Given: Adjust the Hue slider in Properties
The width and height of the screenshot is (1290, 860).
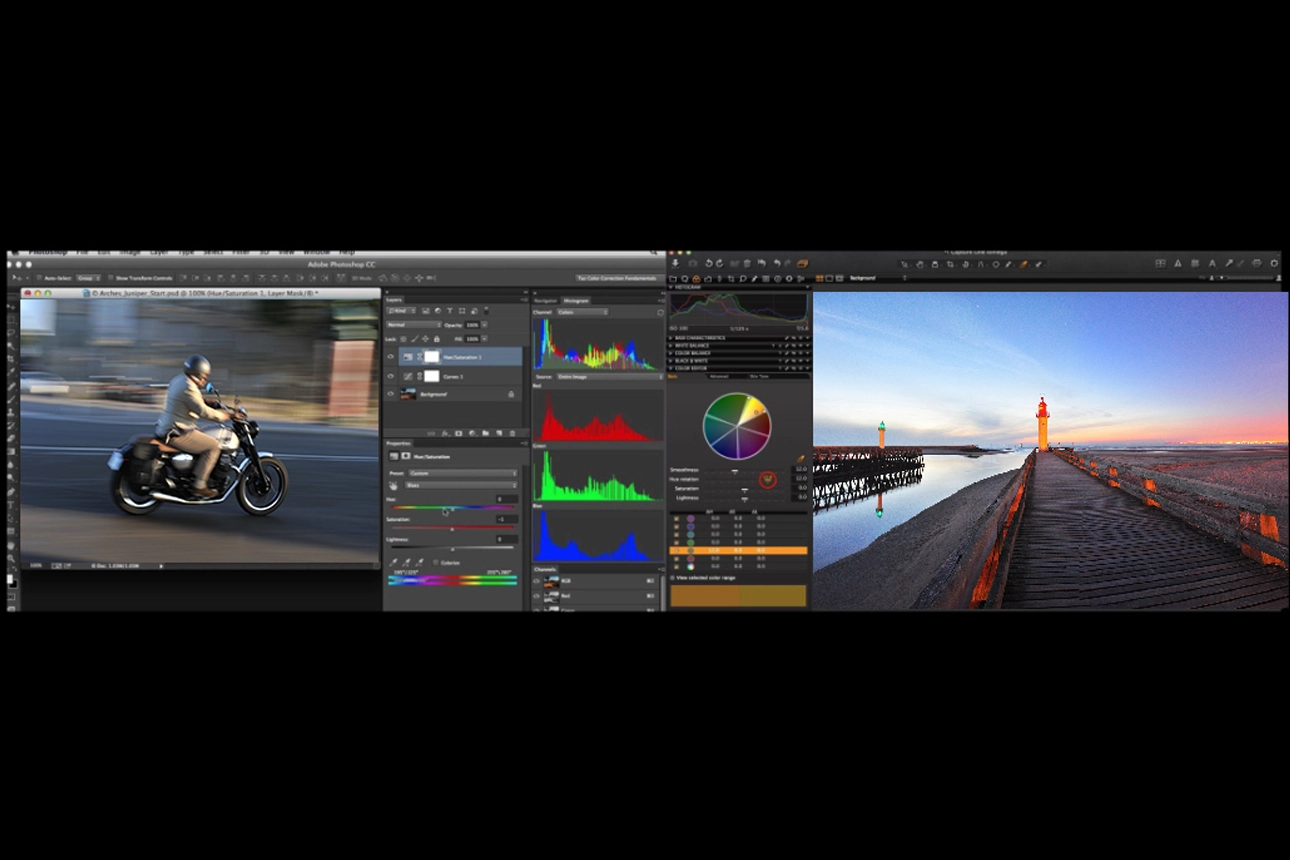Looking at the screenshot, I should pos(452,507).
